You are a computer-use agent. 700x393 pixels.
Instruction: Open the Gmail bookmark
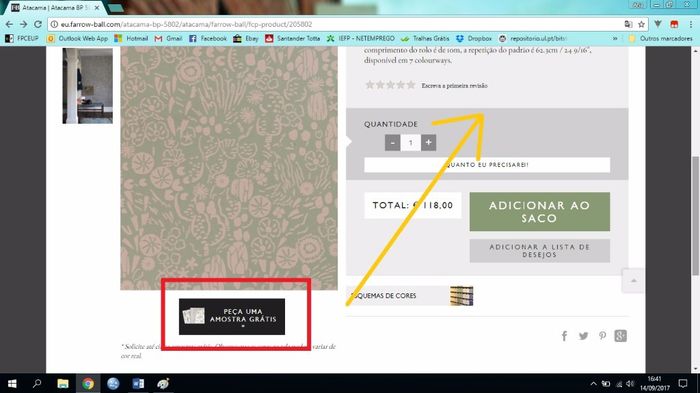168,38
